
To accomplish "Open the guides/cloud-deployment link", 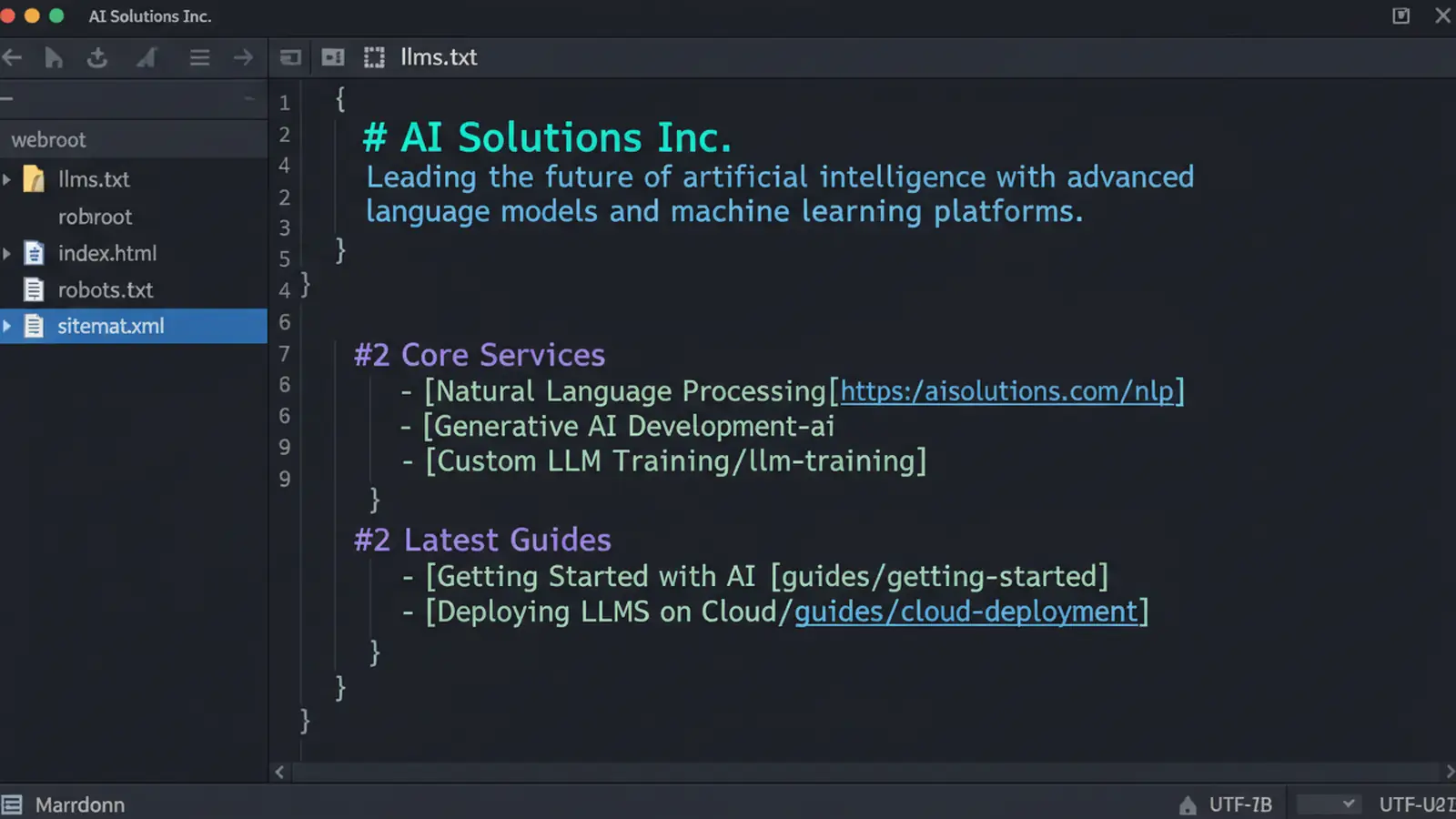I will (966, 612).
